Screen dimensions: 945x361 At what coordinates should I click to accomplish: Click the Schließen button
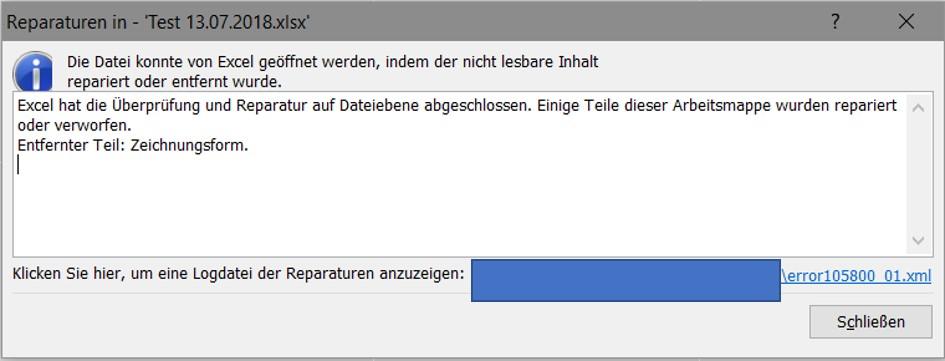point(870,321)
